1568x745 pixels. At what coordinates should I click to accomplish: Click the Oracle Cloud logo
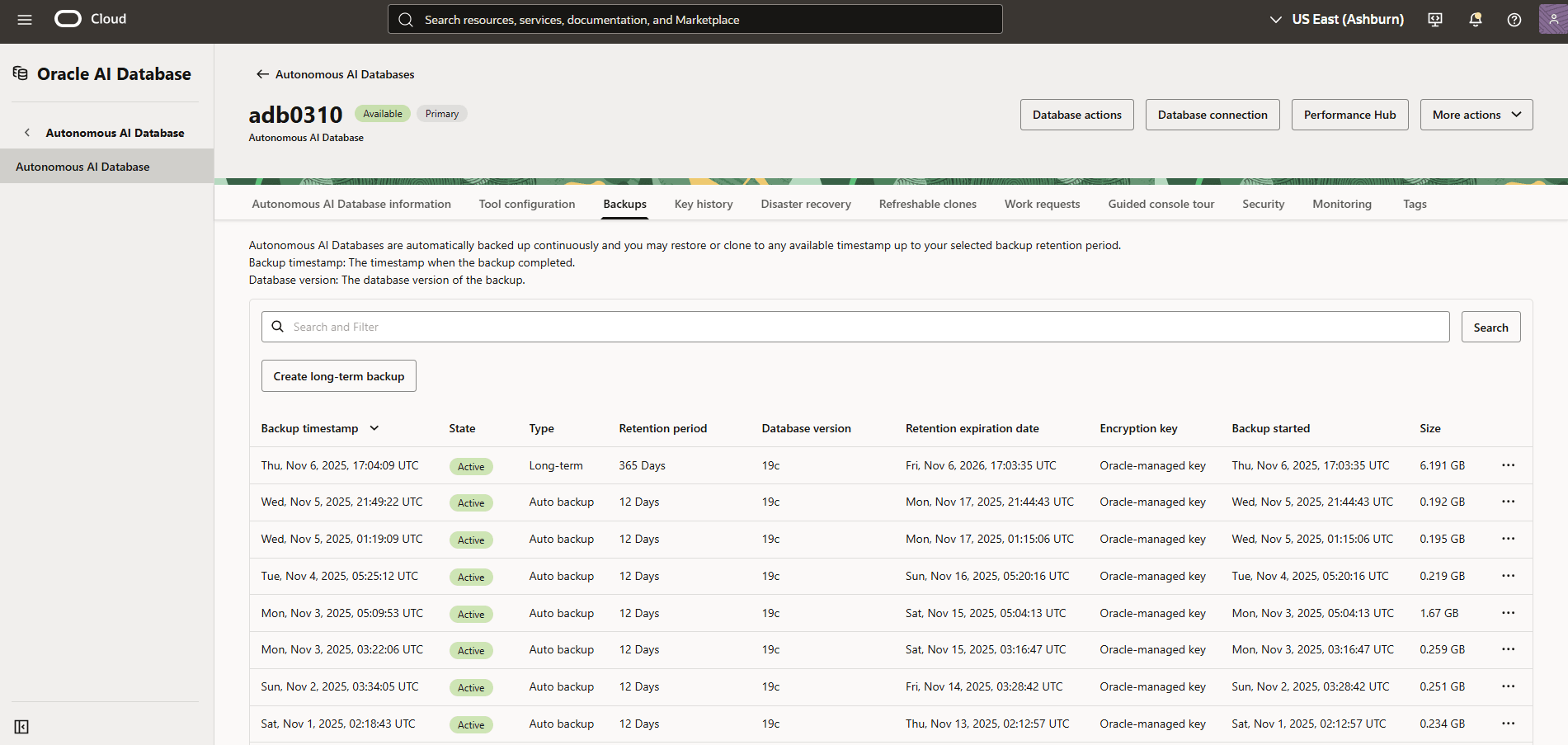pos(68,18)
